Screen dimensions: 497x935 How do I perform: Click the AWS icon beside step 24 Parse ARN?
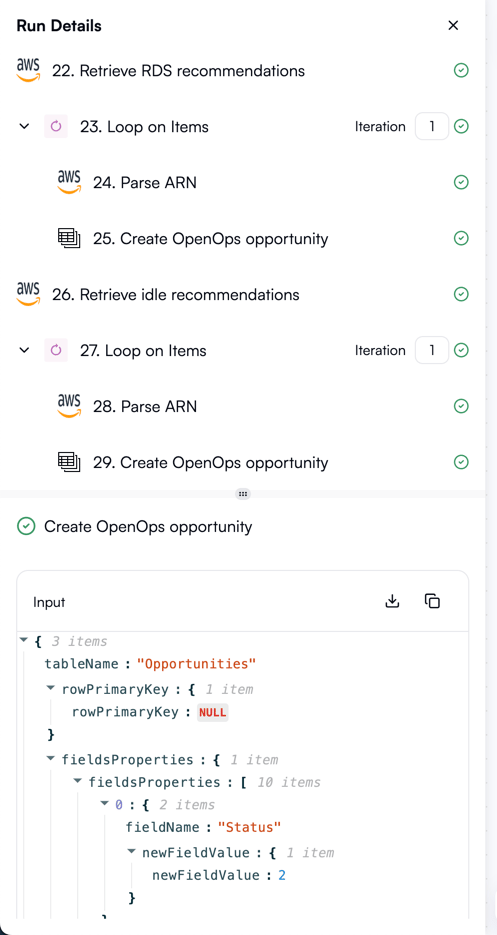point(69,182)
